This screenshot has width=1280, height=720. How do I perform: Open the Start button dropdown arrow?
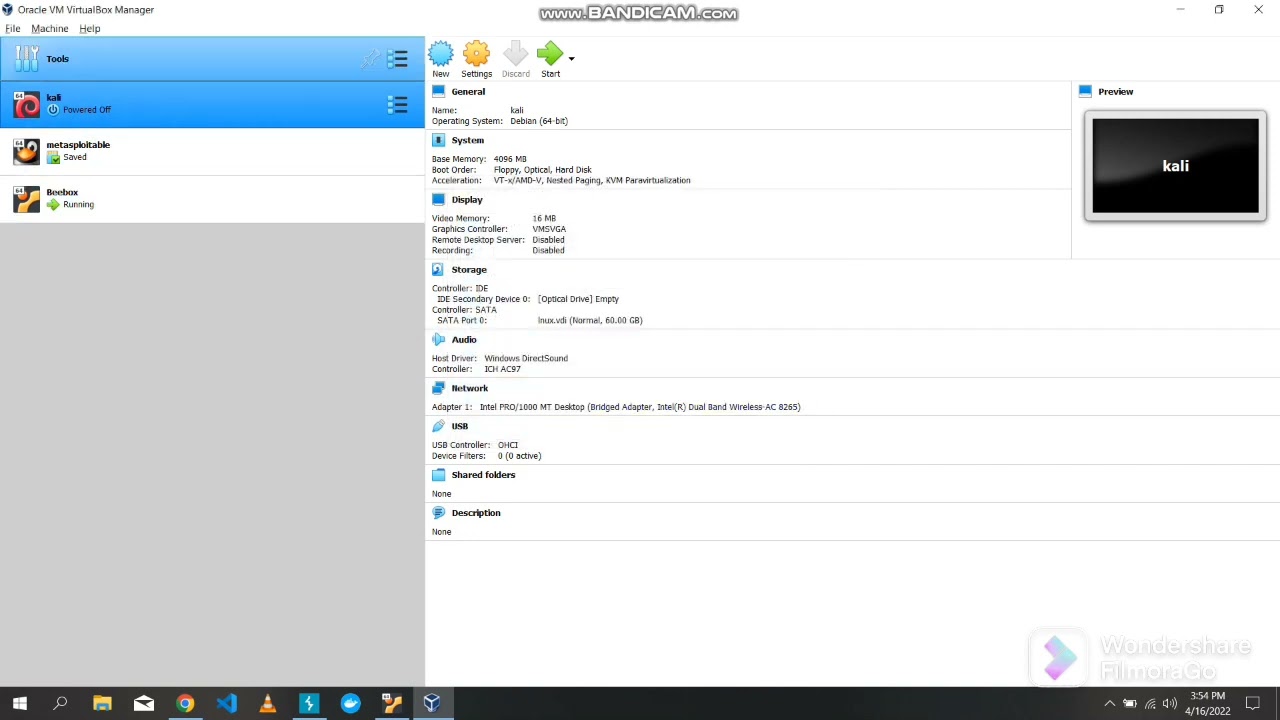571,59
